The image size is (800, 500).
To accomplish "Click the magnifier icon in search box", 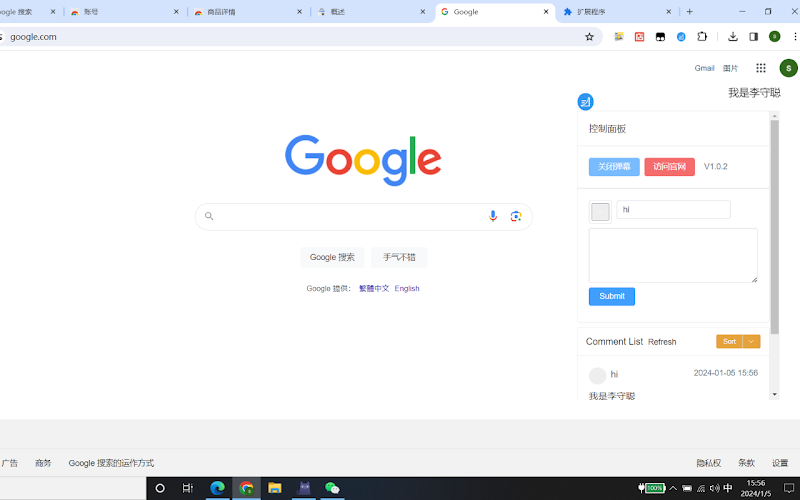I will pos(209,216).
